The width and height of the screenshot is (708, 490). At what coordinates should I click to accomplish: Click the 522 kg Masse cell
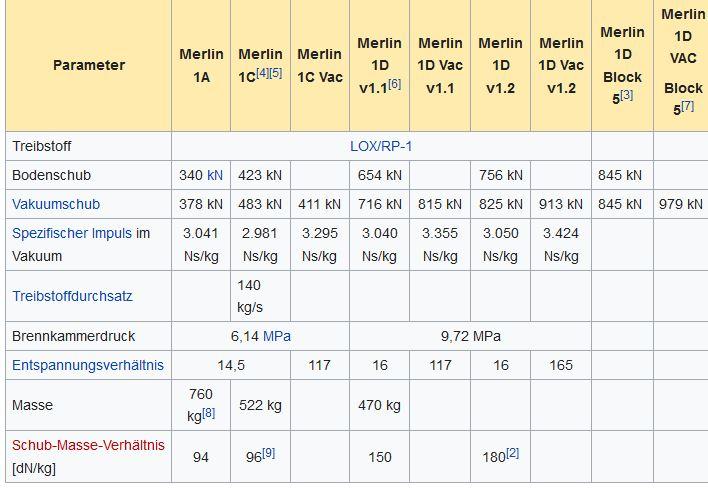(x=260, y=405)
